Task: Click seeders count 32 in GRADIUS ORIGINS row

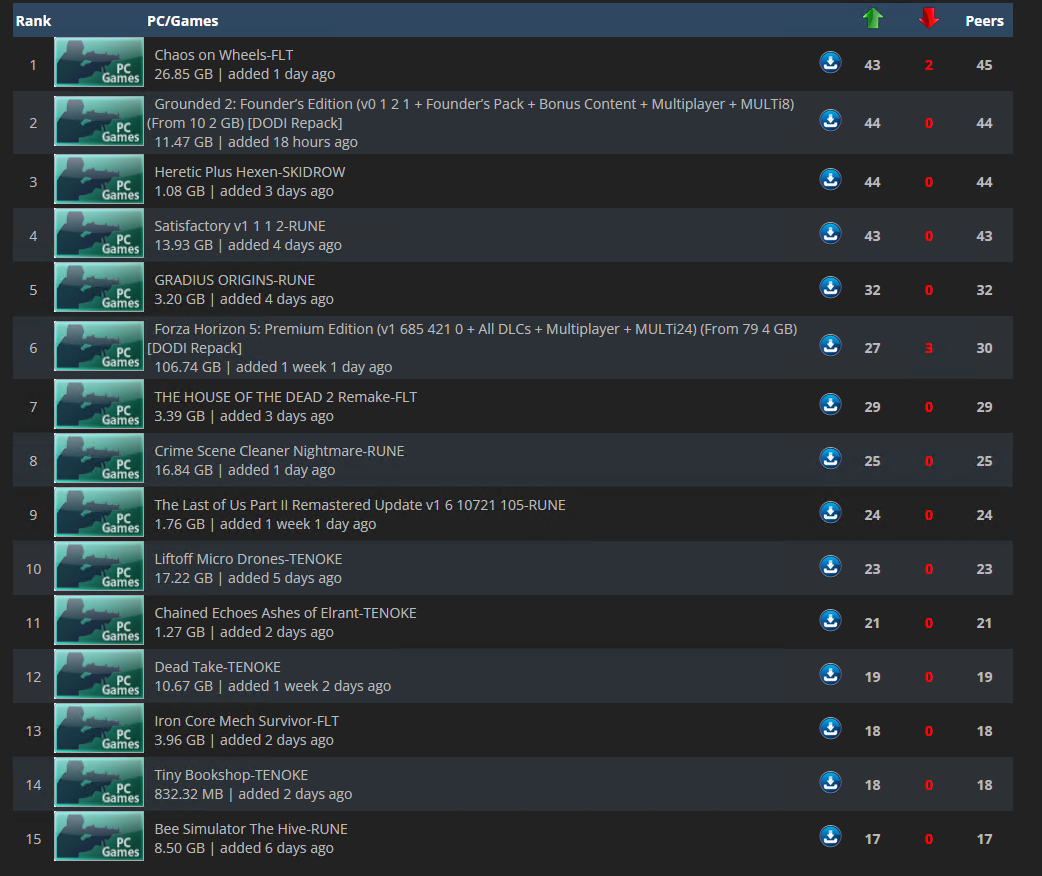Action: (x=872, y=290)
